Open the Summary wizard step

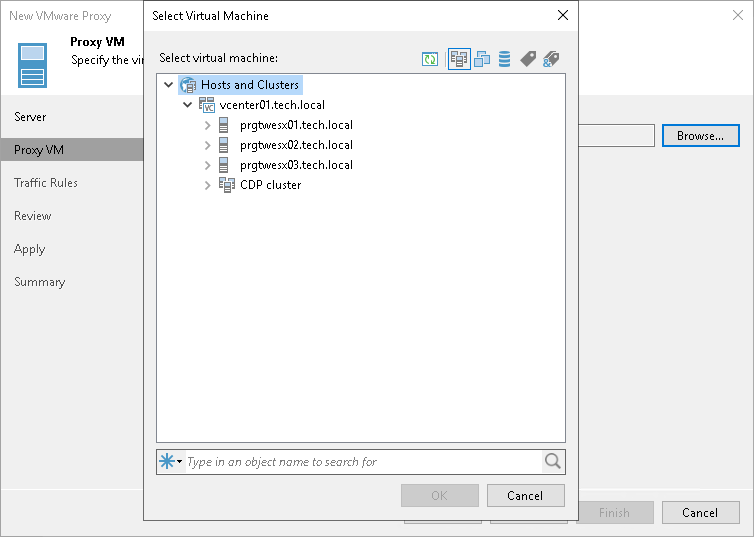tap(39, 282)
